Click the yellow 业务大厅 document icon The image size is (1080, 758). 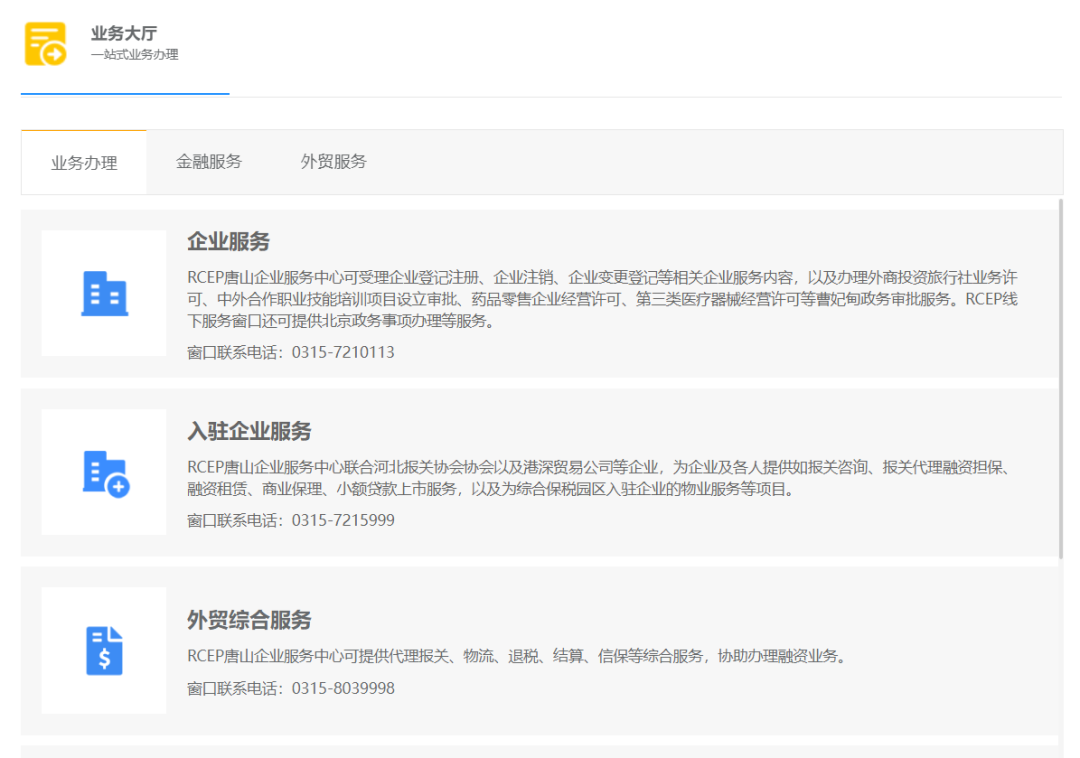point(45,44)
